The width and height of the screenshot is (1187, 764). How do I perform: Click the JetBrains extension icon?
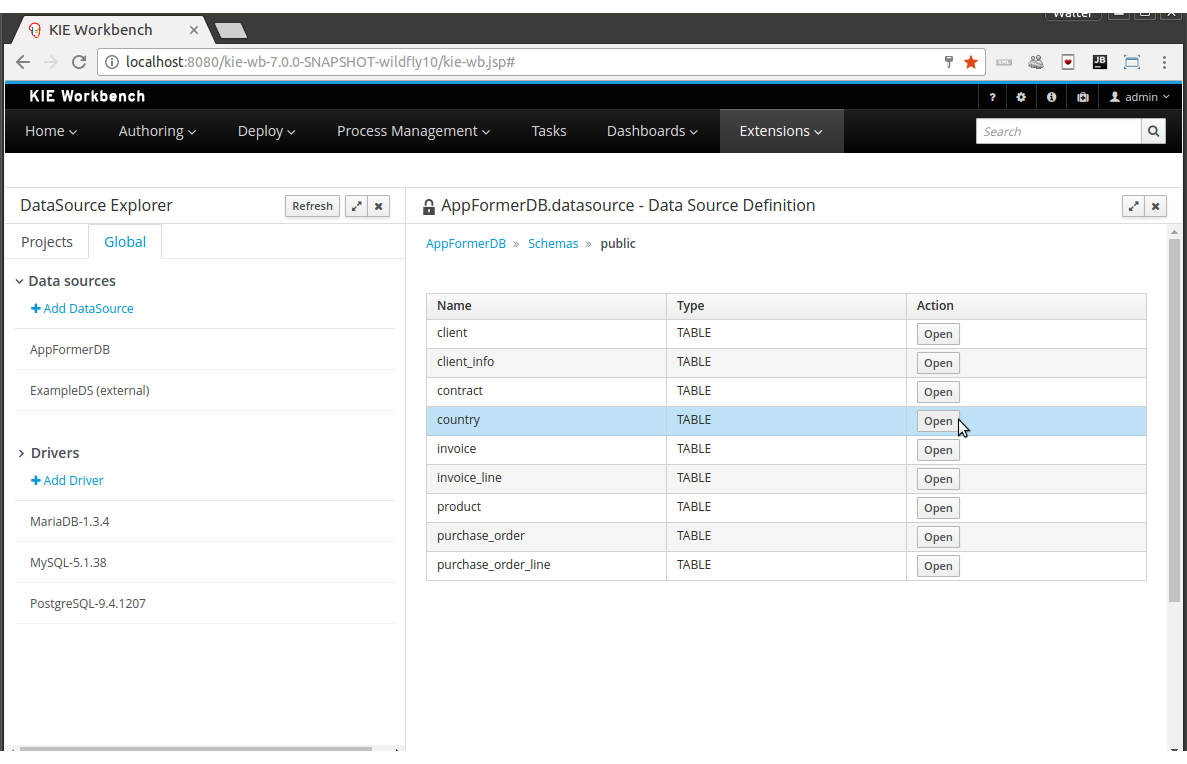point(1099,62)
